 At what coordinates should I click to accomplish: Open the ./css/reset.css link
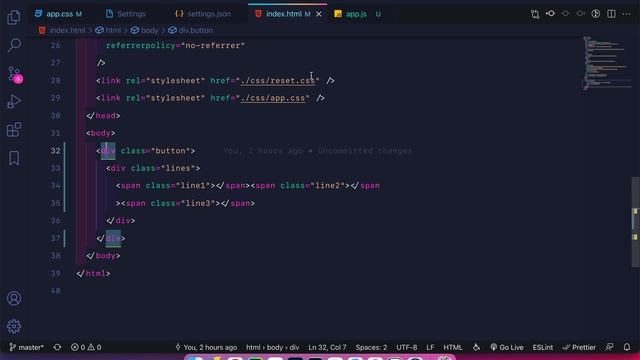click(278, 81)
